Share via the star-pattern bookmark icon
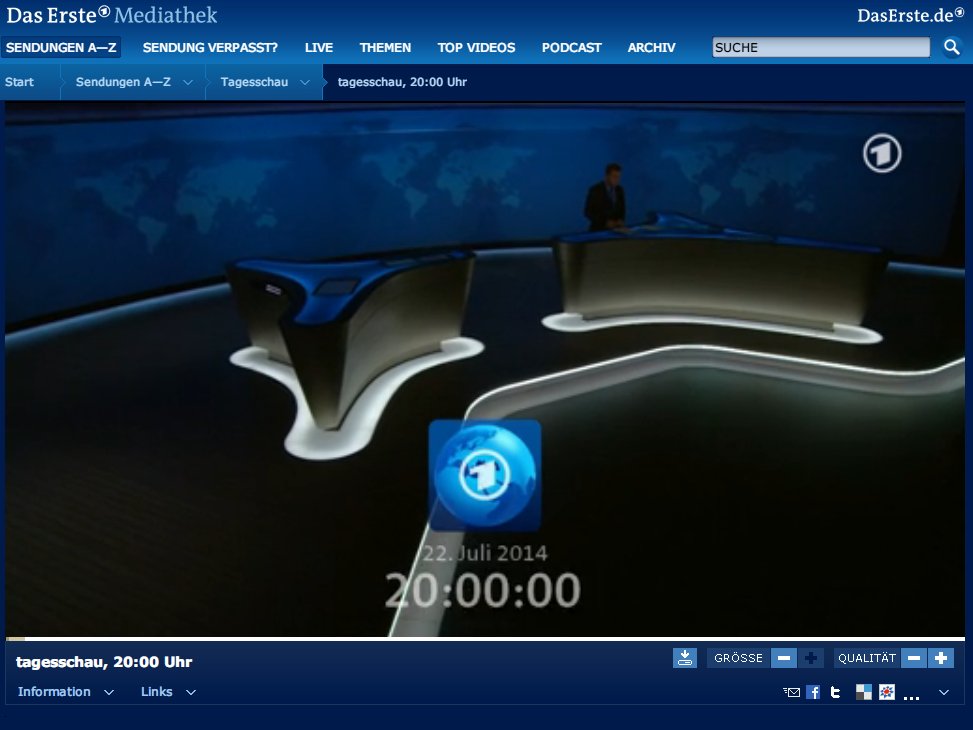Screen dimensions: 973x730 click(x=887, y=692)
